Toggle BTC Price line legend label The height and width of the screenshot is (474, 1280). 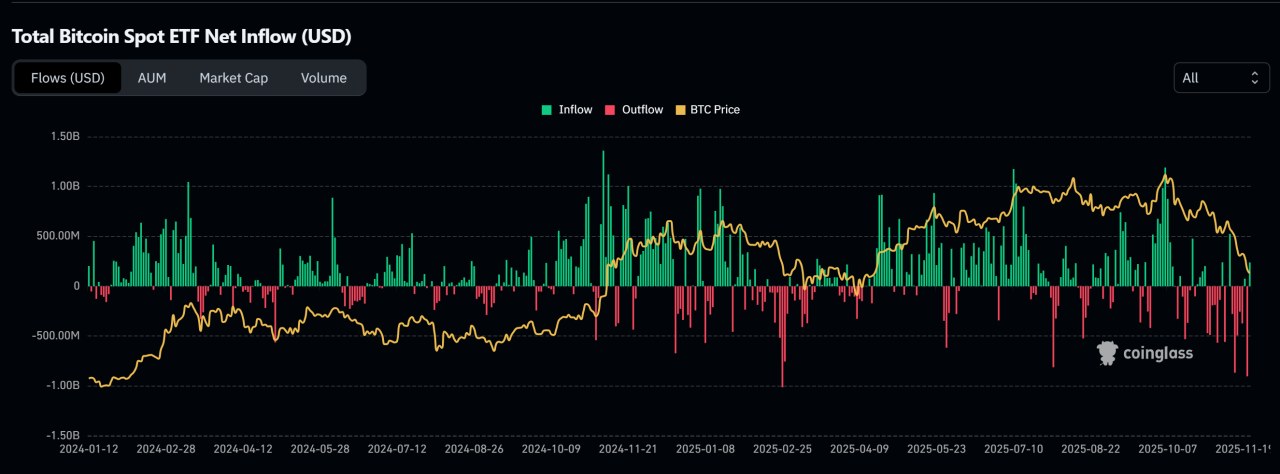(715, 110)
